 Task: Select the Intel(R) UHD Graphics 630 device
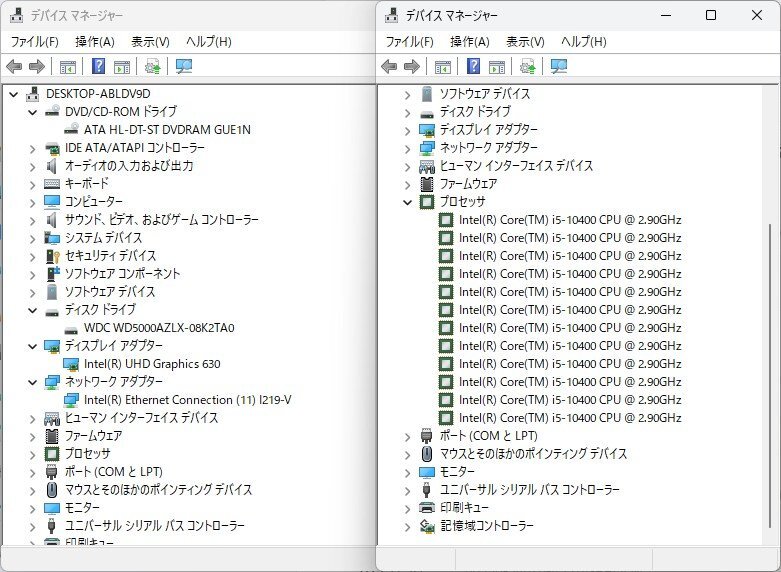click(x=152, y=364)
